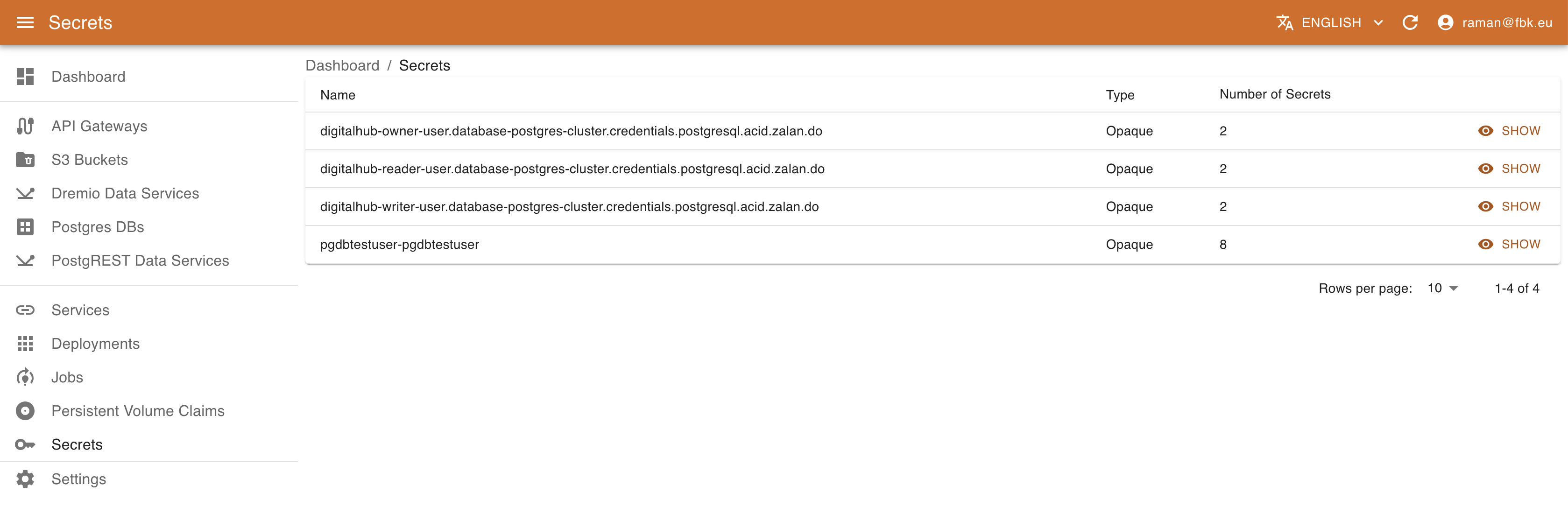Click the pgdbtestuser-pgdbtestuser row name
1568x507 pixels.
[x=399, y=244]
